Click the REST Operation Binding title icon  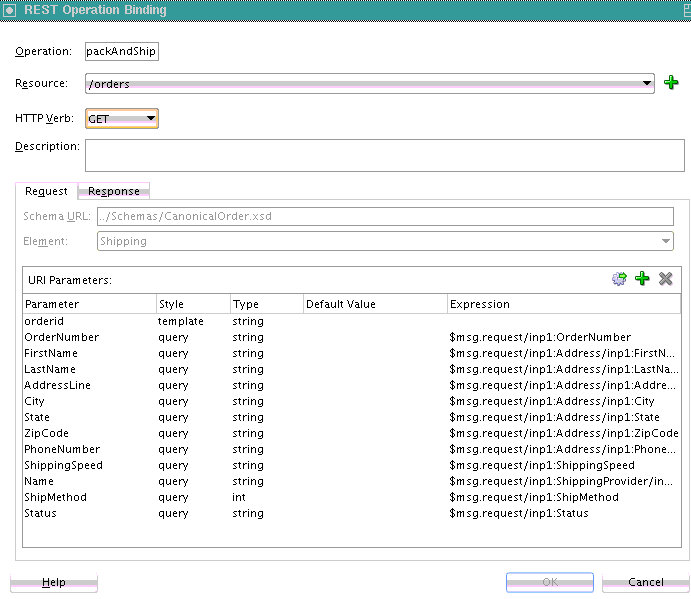[x=9, y=10]
